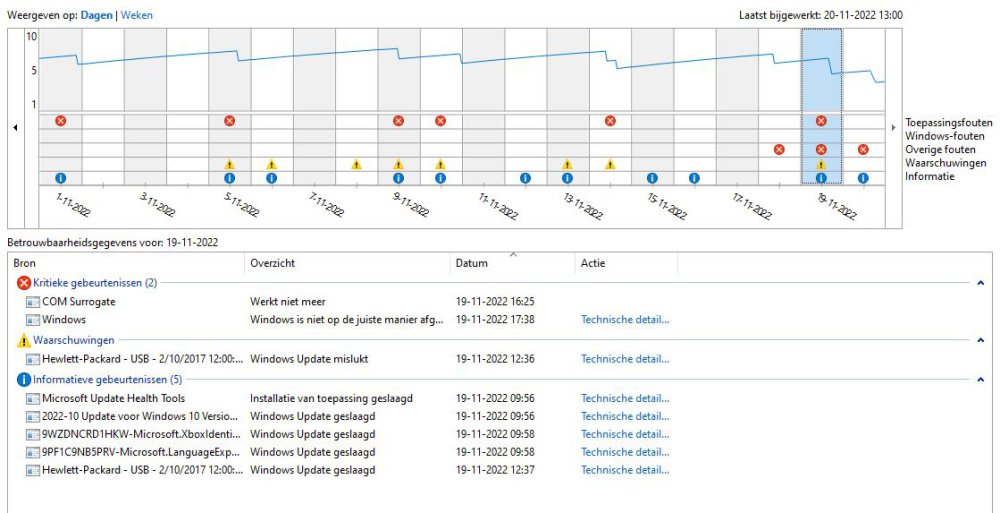Viewport: 1000px width, 513px height.
Task: Collapse the Waarschuwingen group
Action: tap(980, 340)
